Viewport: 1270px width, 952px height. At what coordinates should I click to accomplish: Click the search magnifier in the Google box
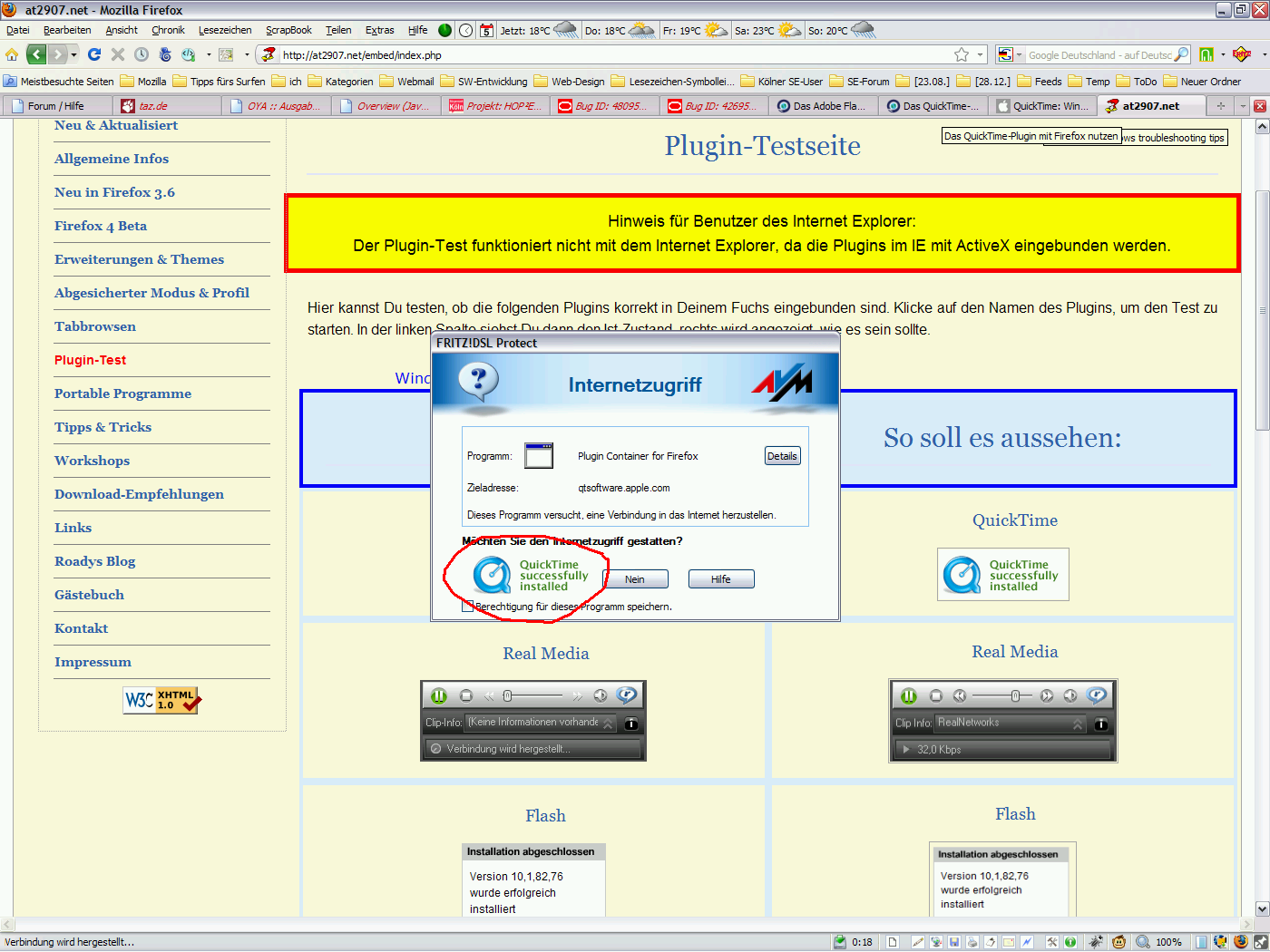pyautogui.click(x=1181, y=54)
